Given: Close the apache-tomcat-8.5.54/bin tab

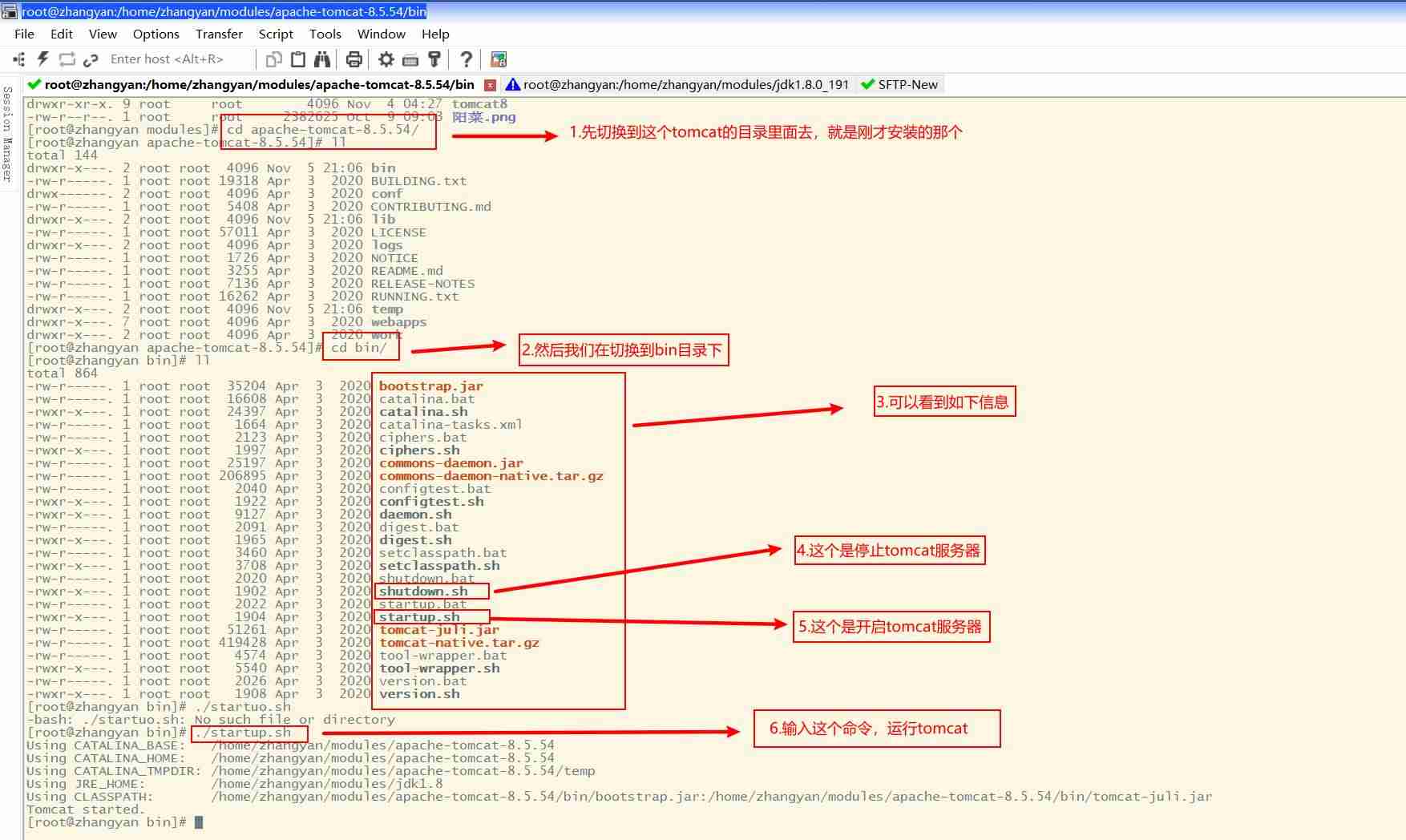Looking at the screenshot, I should 490,84.
